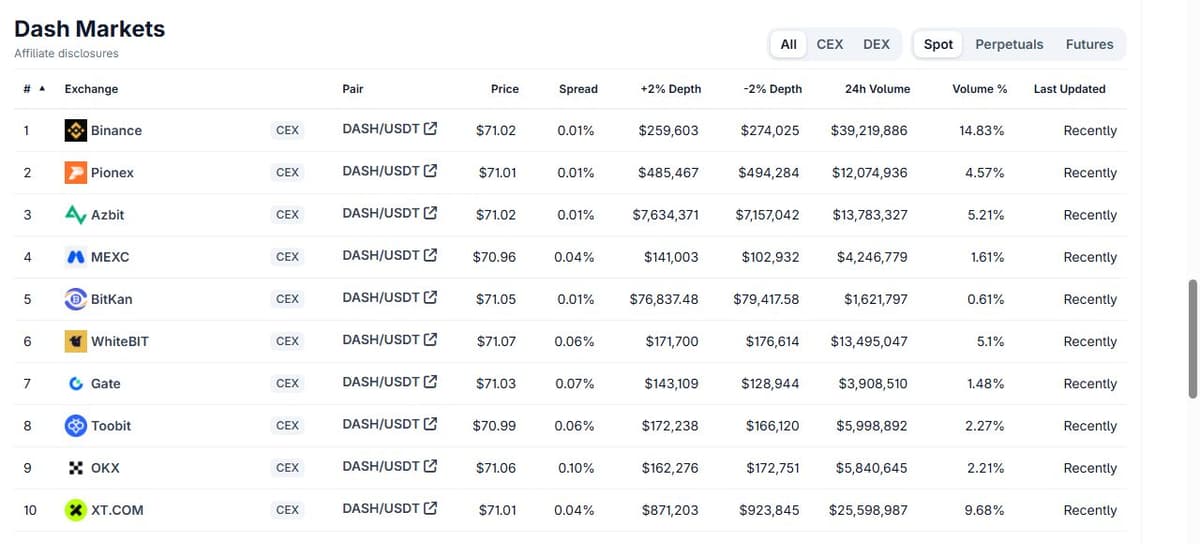
Task: Click the 14.83% volume percentage
Action: pyautogui.click(x=982, y=130)
